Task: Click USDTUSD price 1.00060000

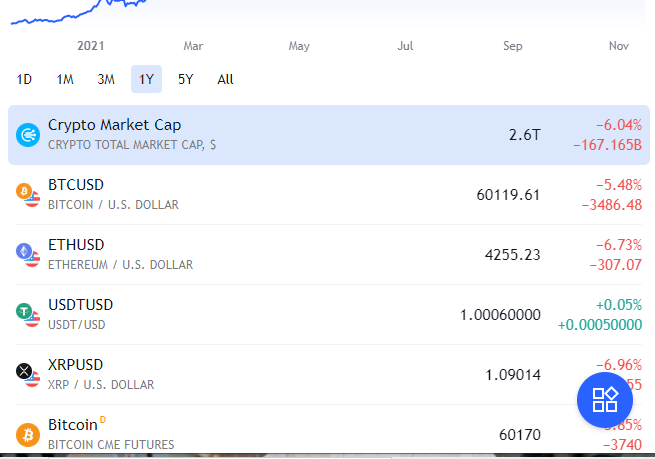Action: coord(500,315)
